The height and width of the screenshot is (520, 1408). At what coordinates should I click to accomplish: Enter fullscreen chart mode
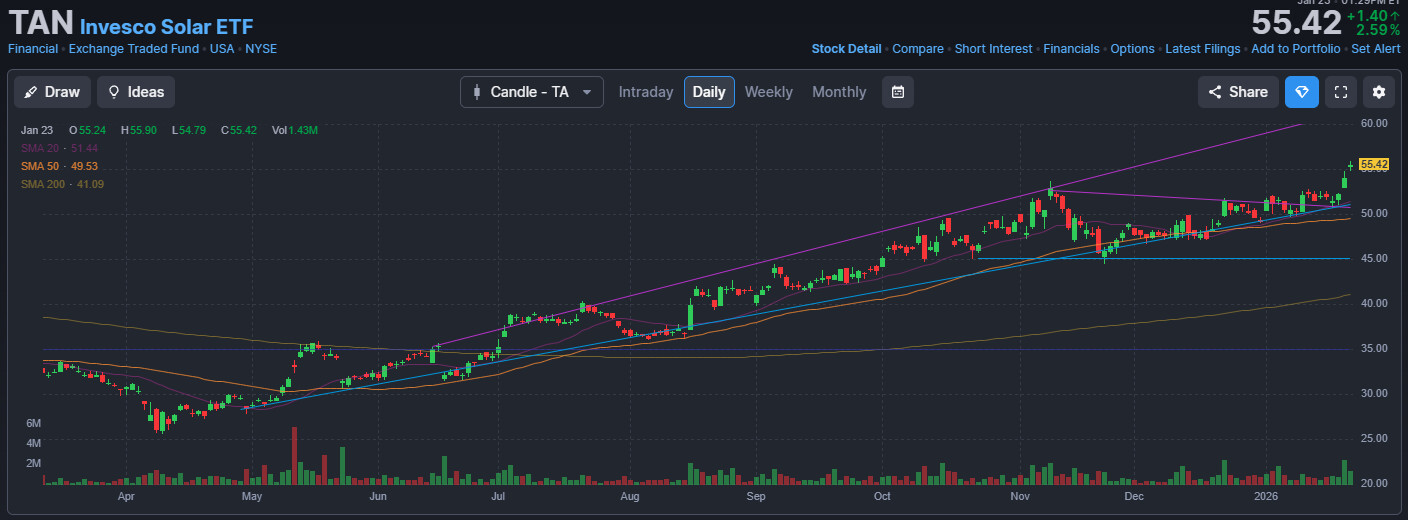click(x=1341, y=92)
